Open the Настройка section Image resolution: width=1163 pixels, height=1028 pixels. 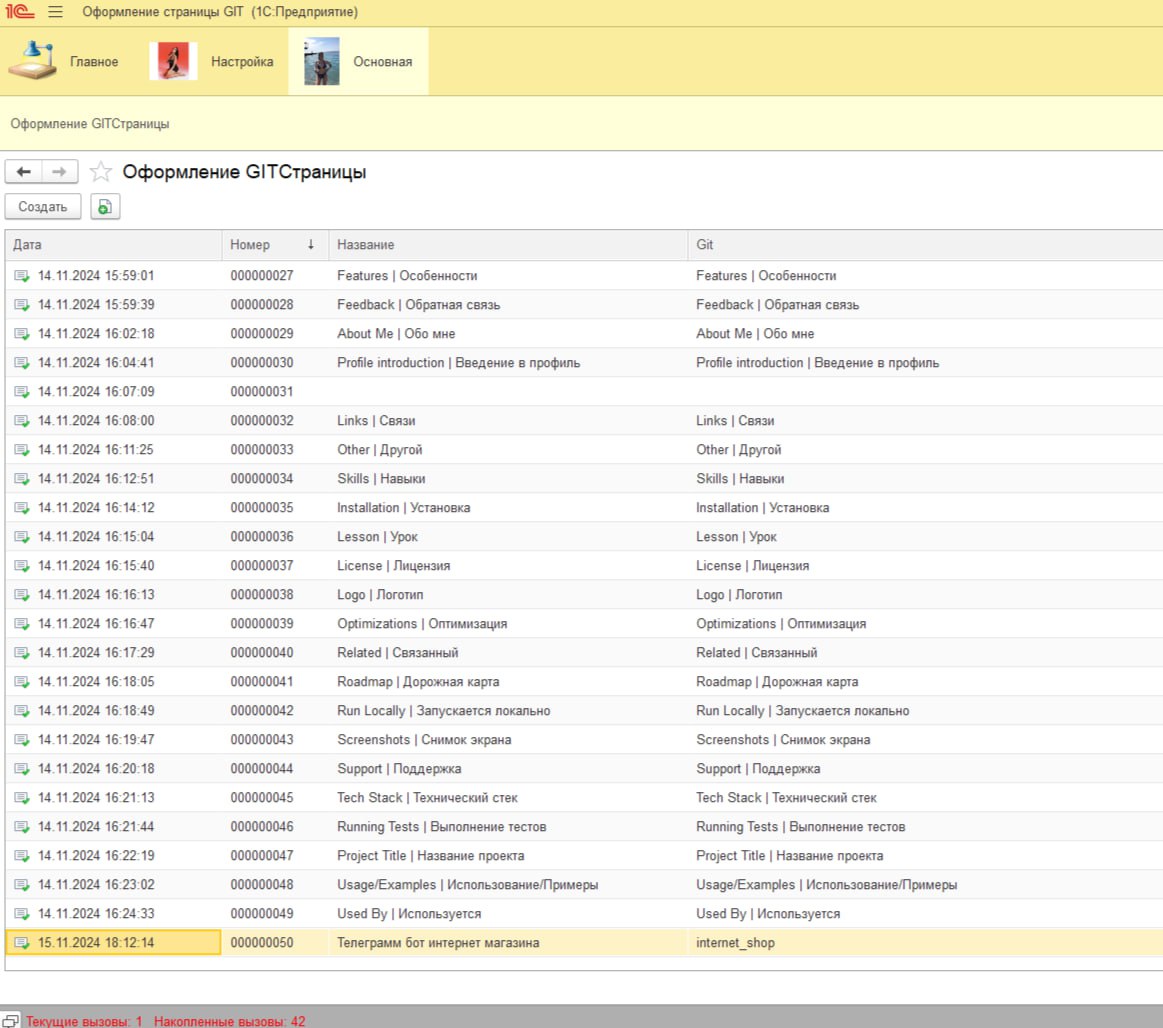(x=212, y=62)
